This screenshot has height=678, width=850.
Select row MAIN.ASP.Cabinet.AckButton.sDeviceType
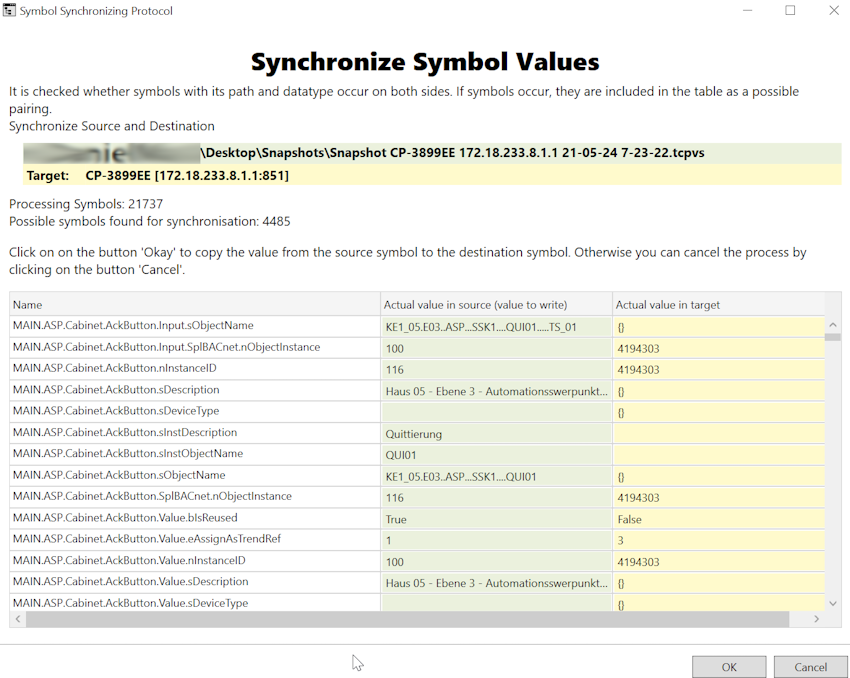(417, 412)
